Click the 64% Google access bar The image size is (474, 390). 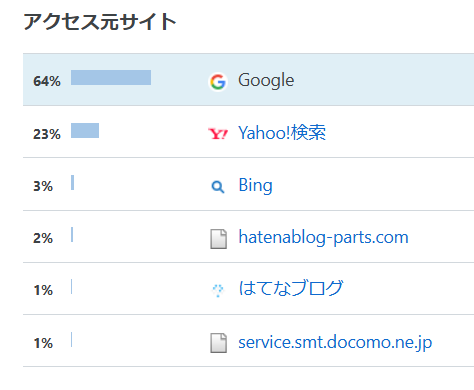[x=111, y=77]
